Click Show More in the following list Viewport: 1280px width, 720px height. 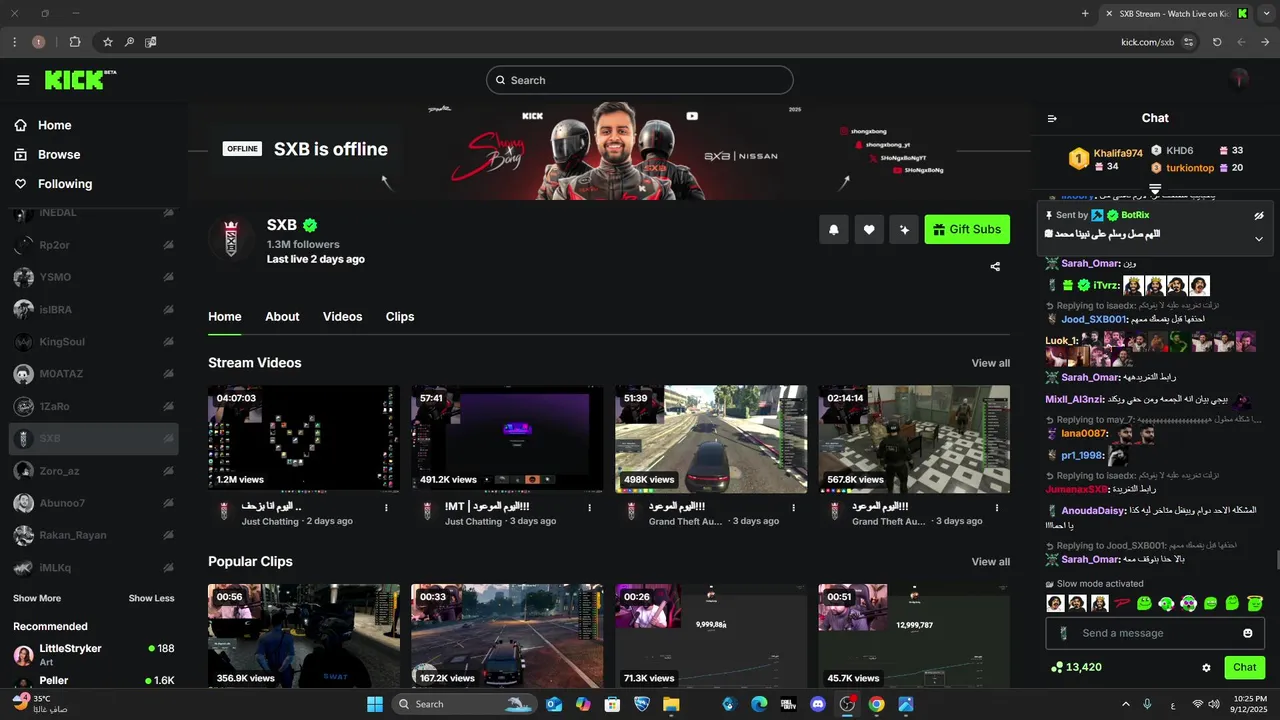37,598
